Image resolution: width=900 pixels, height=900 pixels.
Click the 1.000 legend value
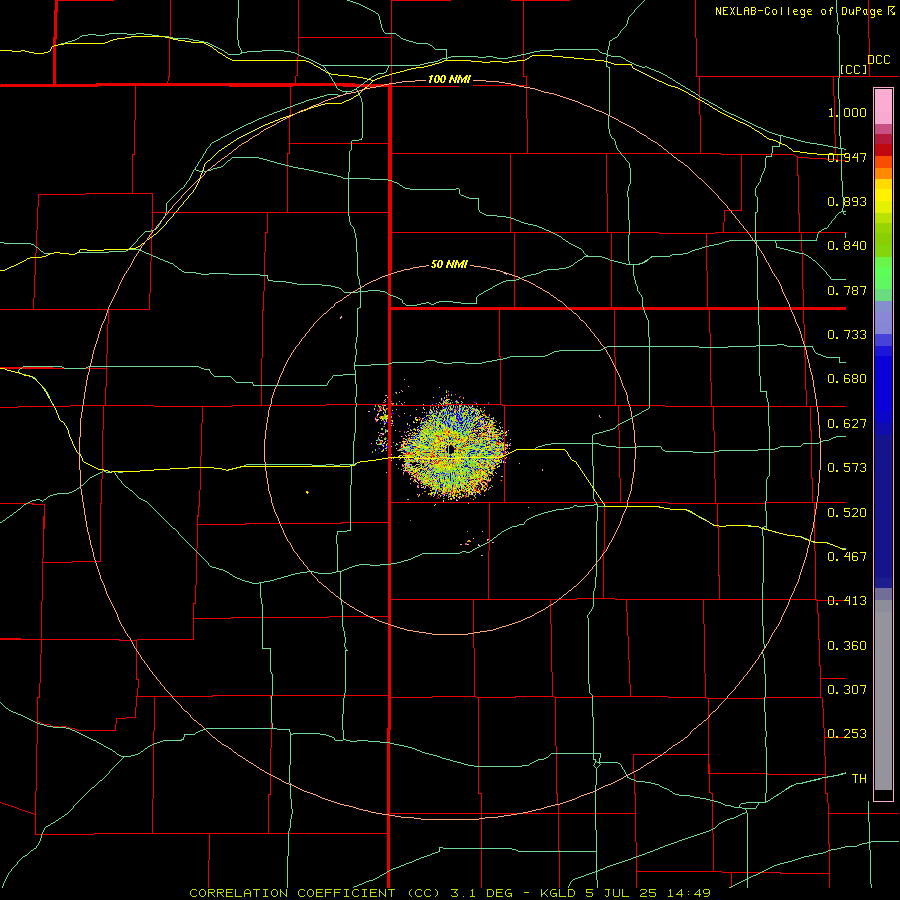847,112
